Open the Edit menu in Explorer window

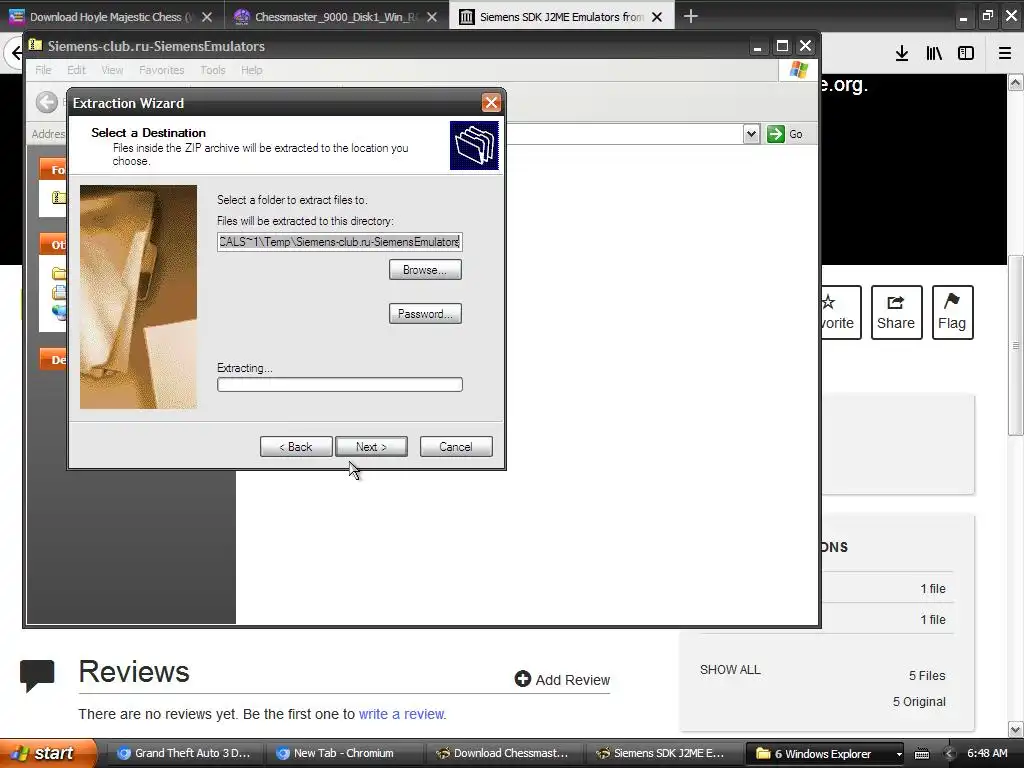76,70
